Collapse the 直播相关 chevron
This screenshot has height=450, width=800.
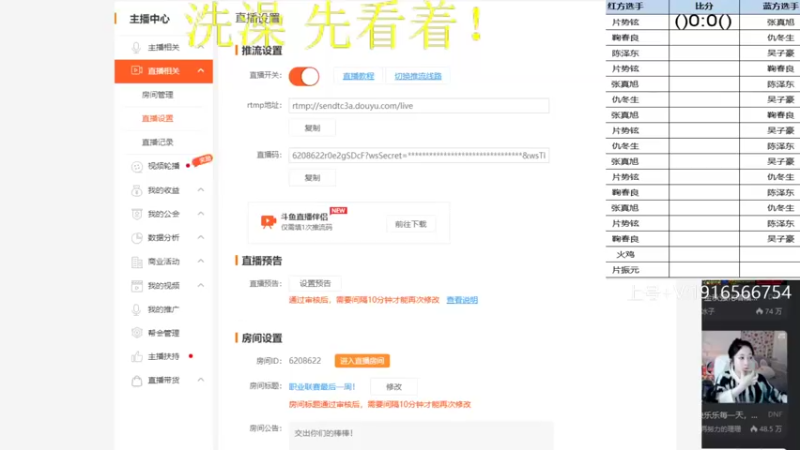201,70
